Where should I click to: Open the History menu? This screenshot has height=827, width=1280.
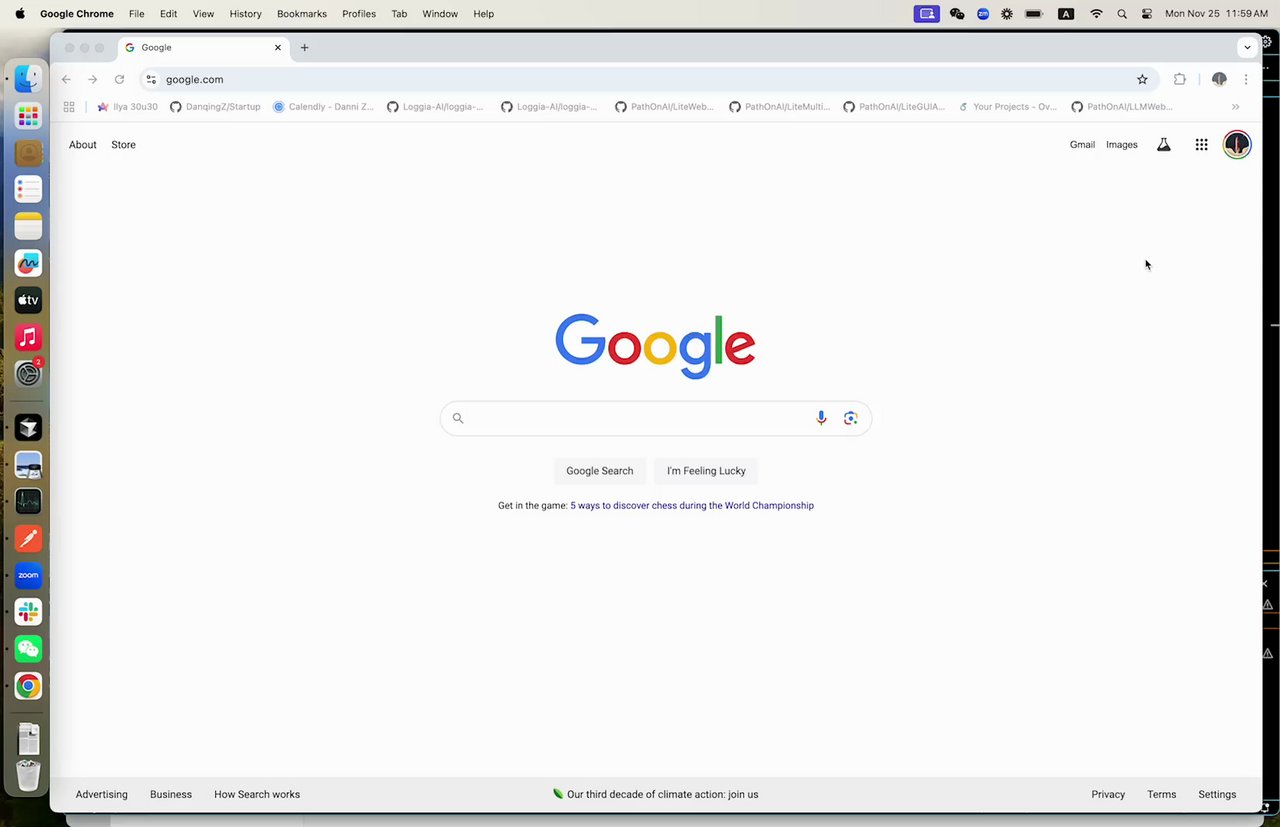pyautogui.click(x=245, y=14)
